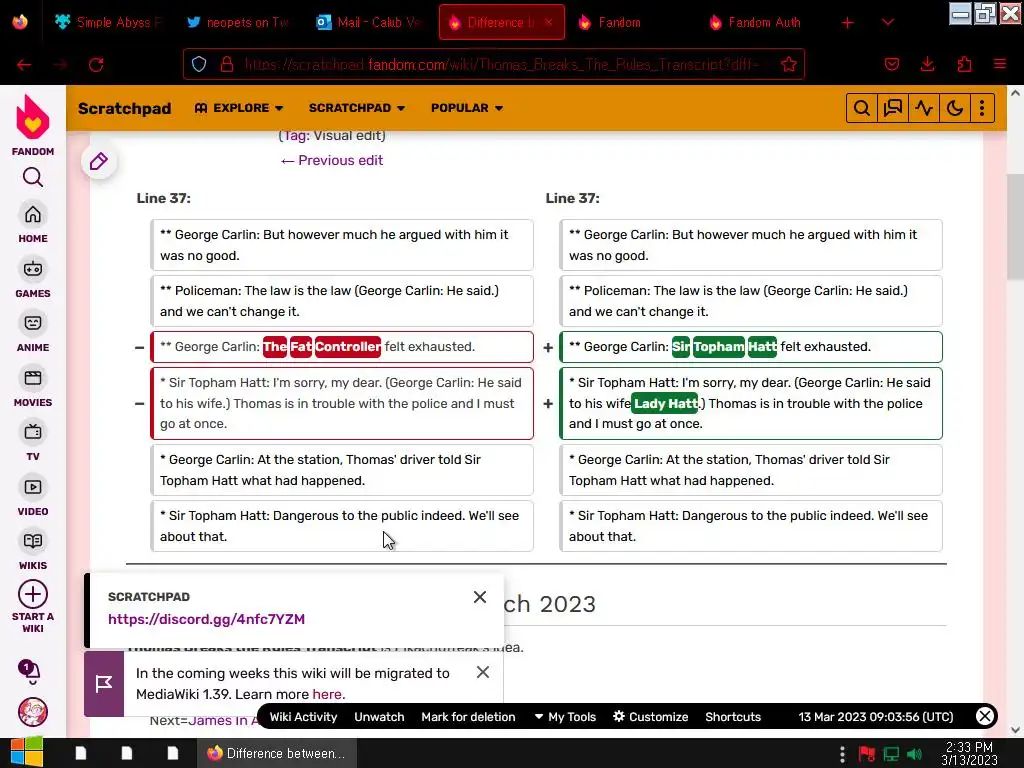Screen dimensions: 1024x768
Task: Close the Difference tab
Action: pos(549,22)
